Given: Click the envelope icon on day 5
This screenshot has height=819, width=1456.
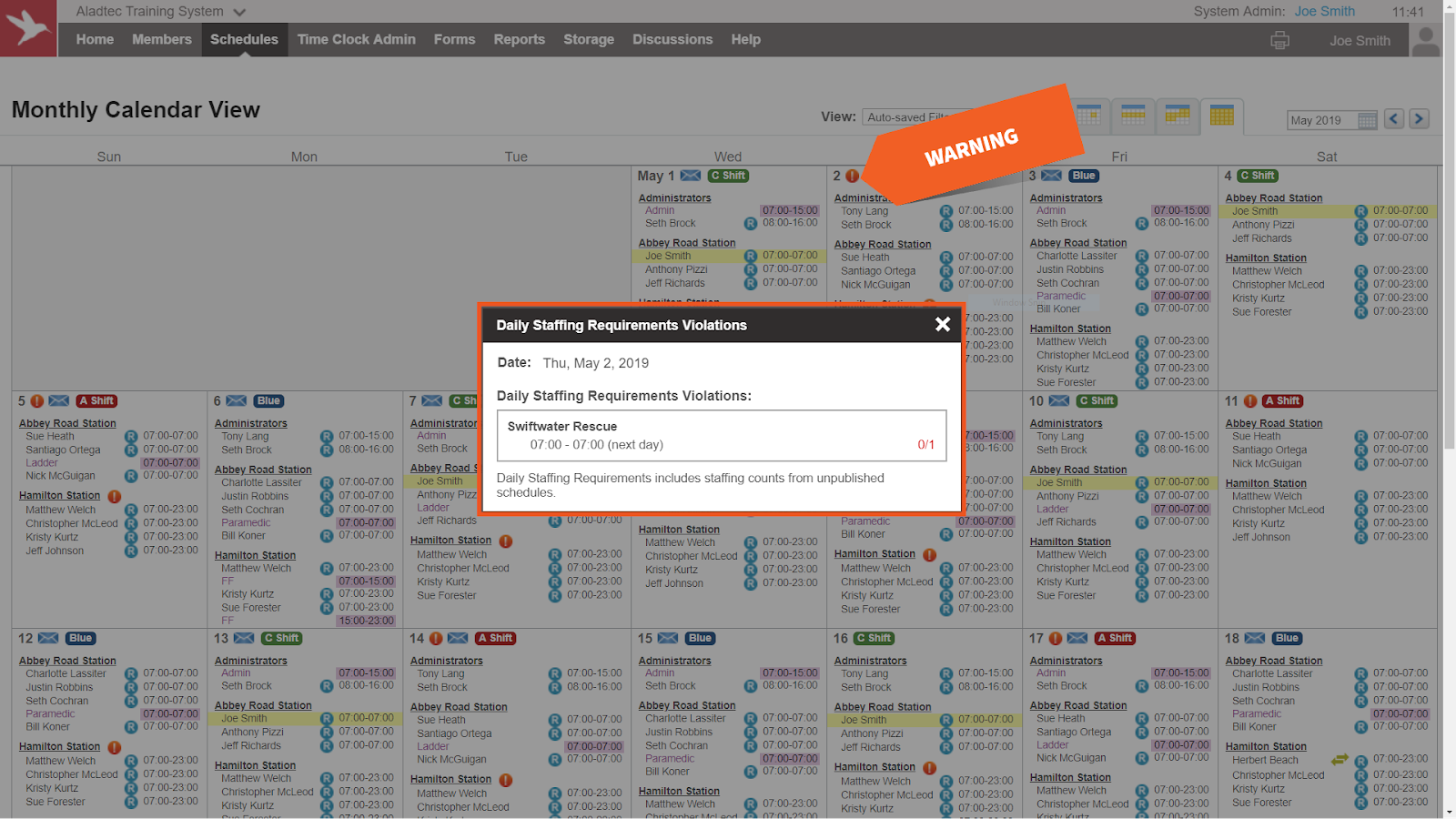Looking at the screenshot, I should tap(59, 401).
